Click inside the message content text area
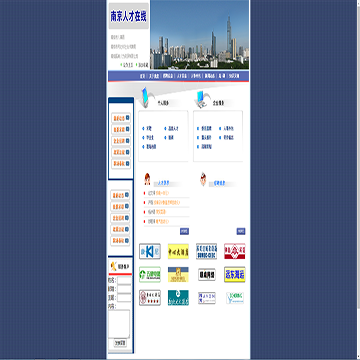This screenshot has width=360, height=360. point(119,324)
